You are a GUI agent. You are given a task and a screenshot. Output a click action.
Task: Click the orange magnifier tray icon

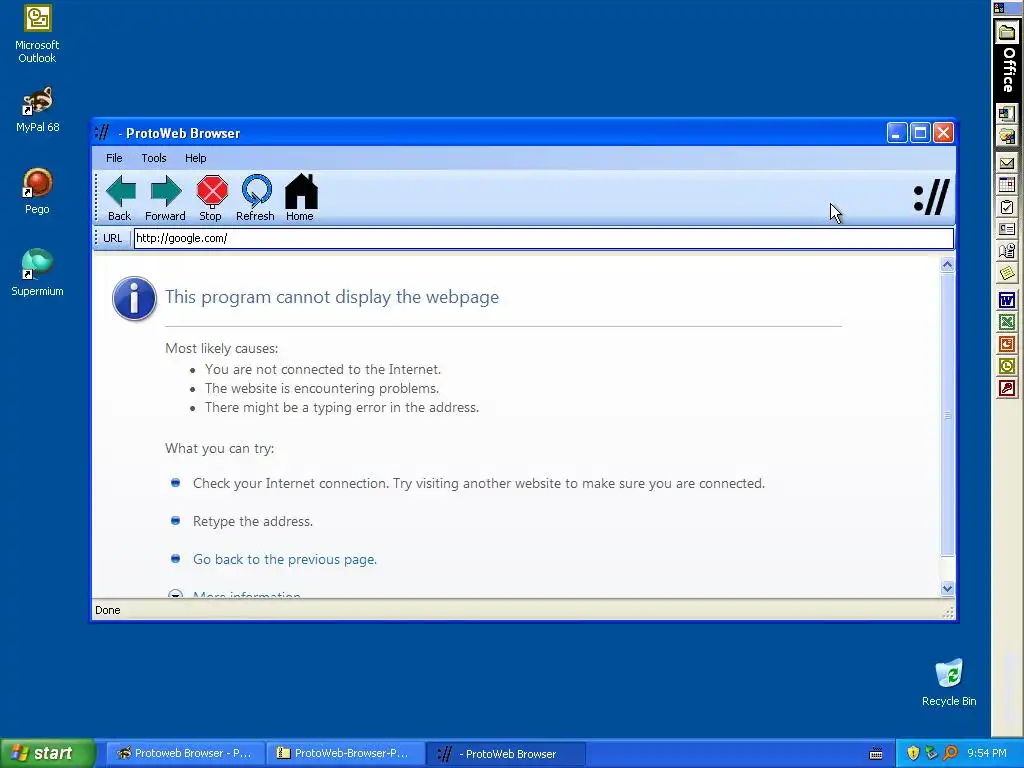[950, 754]
